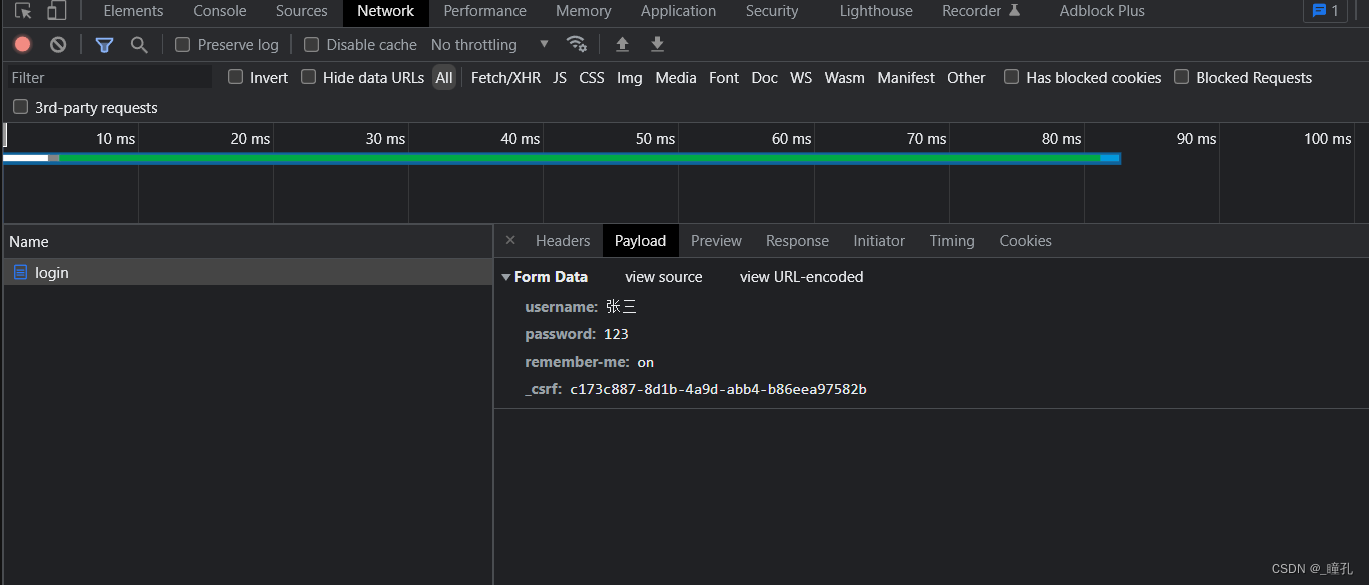Image resolution: width=1369 pixels, height=585 pixels.
Task: Filter requests by Doc
Action: tap(765, 77)
